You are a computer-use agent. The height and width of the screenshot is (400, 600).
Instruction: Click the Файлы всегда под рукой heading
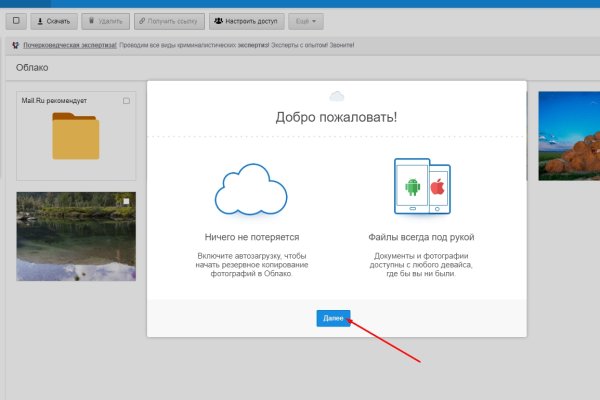(420, 237)
